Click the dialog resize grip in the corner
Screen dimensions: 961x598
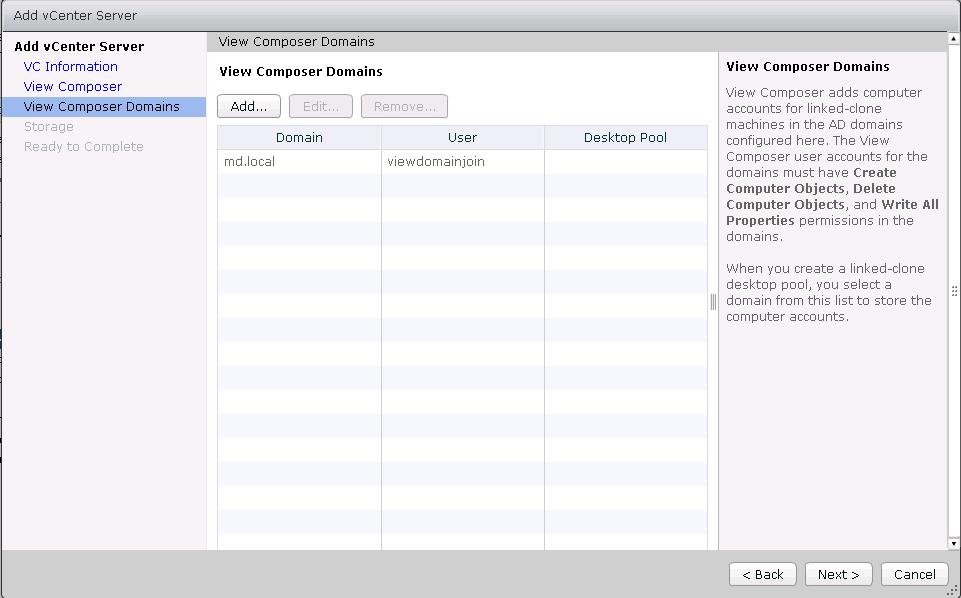coord(953,590)
